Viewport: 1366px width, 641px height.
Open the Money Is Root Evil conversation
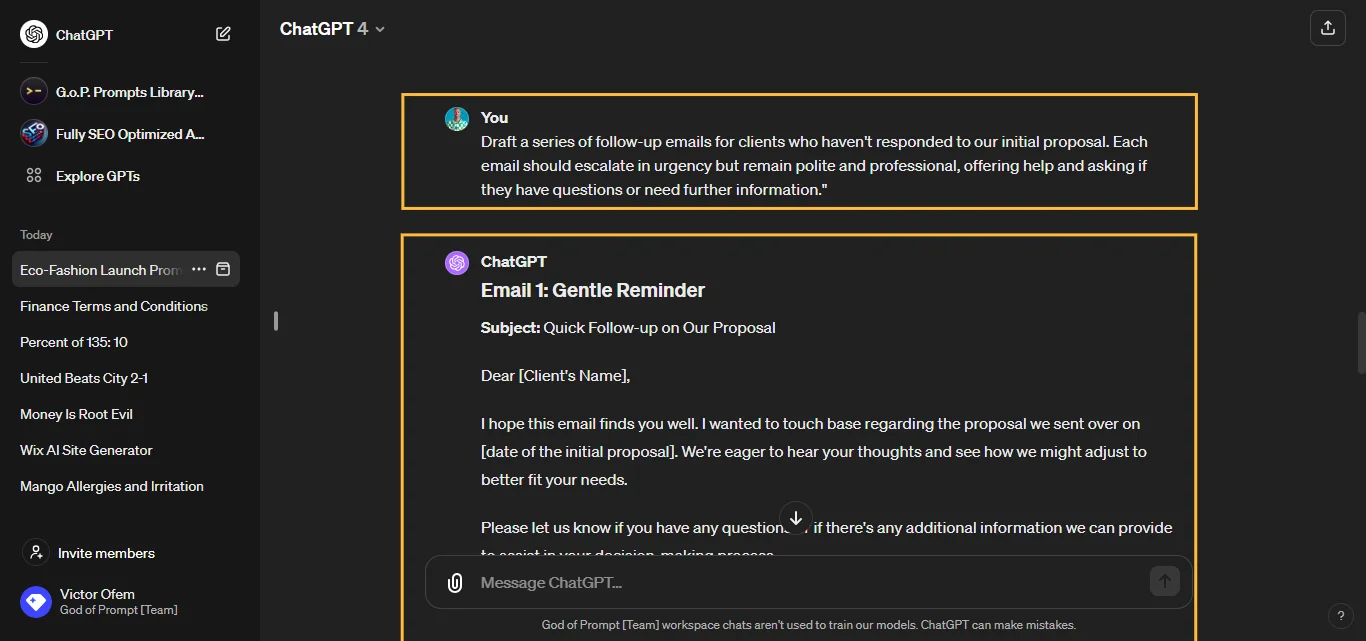[x=74, y=414]
